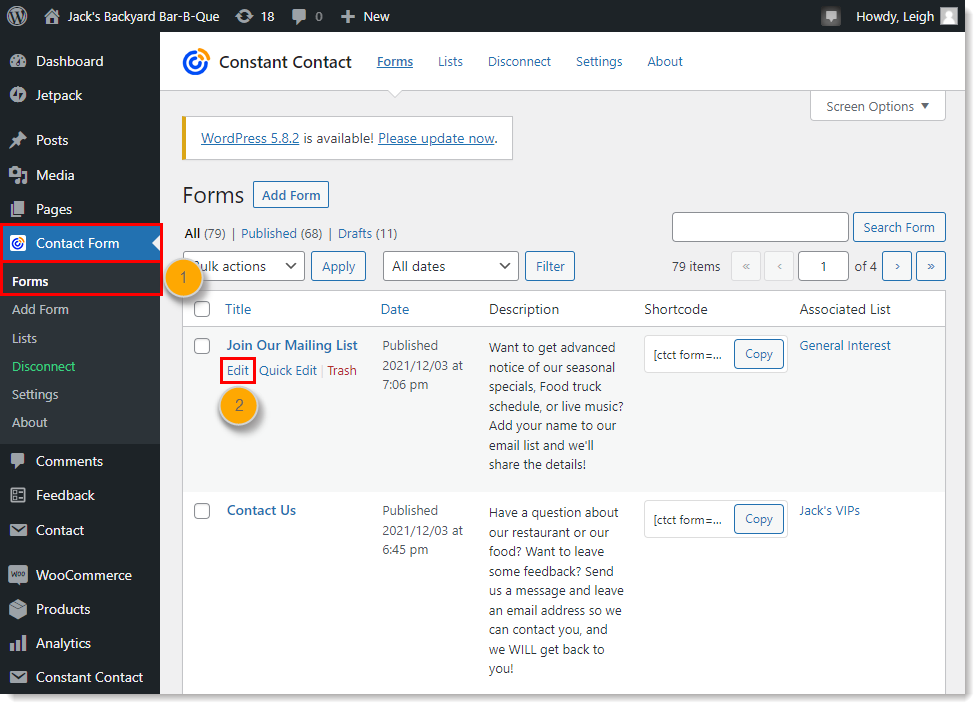Click the Add Form button
The height and width of the screenshot is (709, 980).
coord(291,195)
